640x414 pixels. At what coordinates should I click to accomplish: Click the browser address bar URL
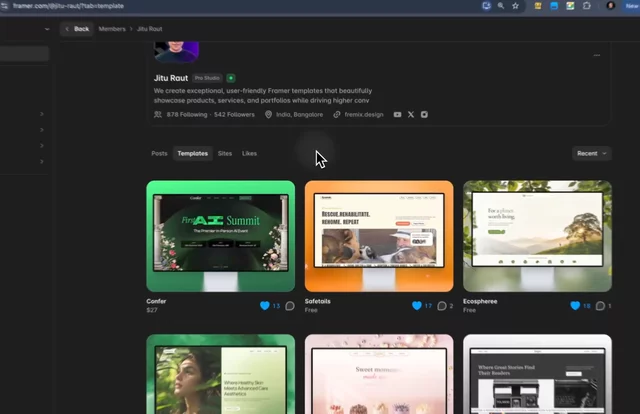68,6
